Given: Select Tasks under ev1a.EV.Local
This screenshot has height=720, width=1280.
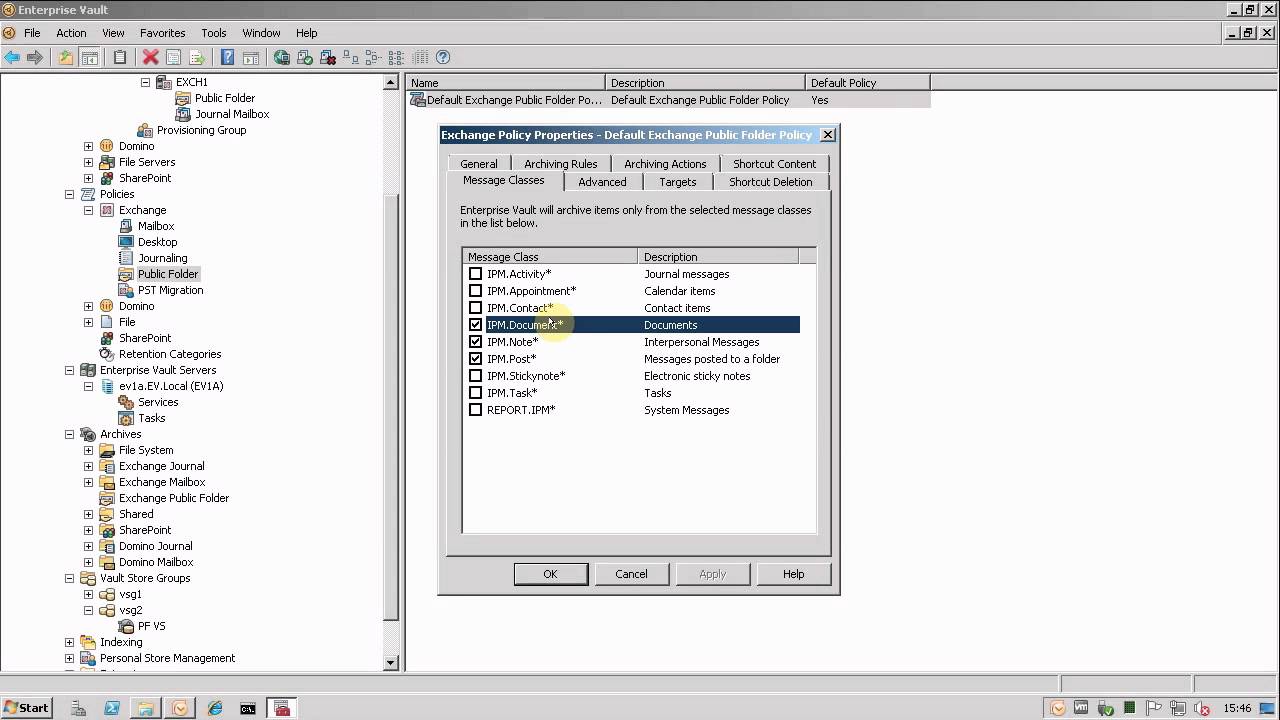Looking at the screenshot, I should pyautogui.click(x=152, y=418).
